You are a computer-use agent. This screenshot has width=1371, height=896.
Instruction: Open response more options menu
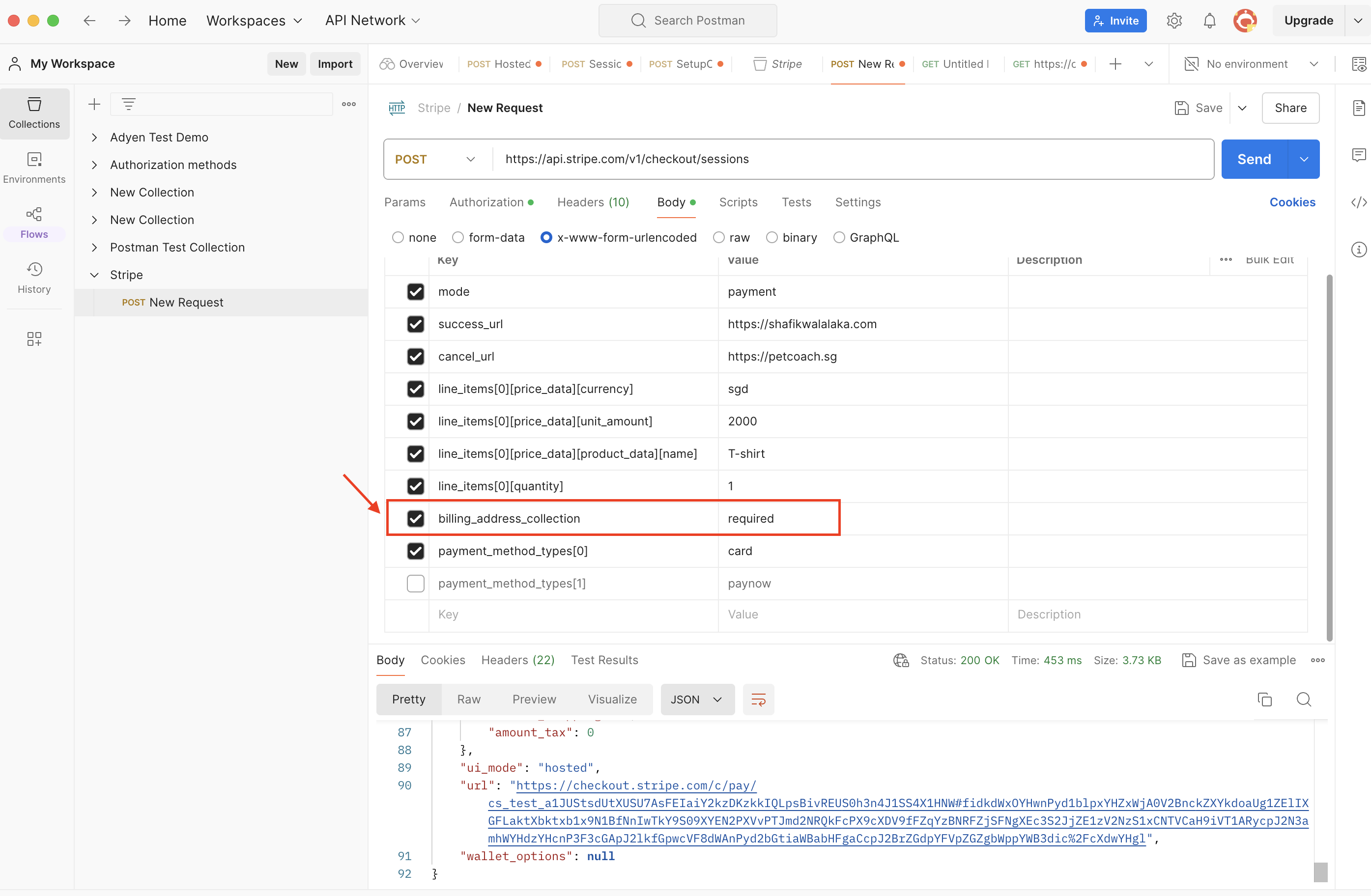click(1317, 660)
